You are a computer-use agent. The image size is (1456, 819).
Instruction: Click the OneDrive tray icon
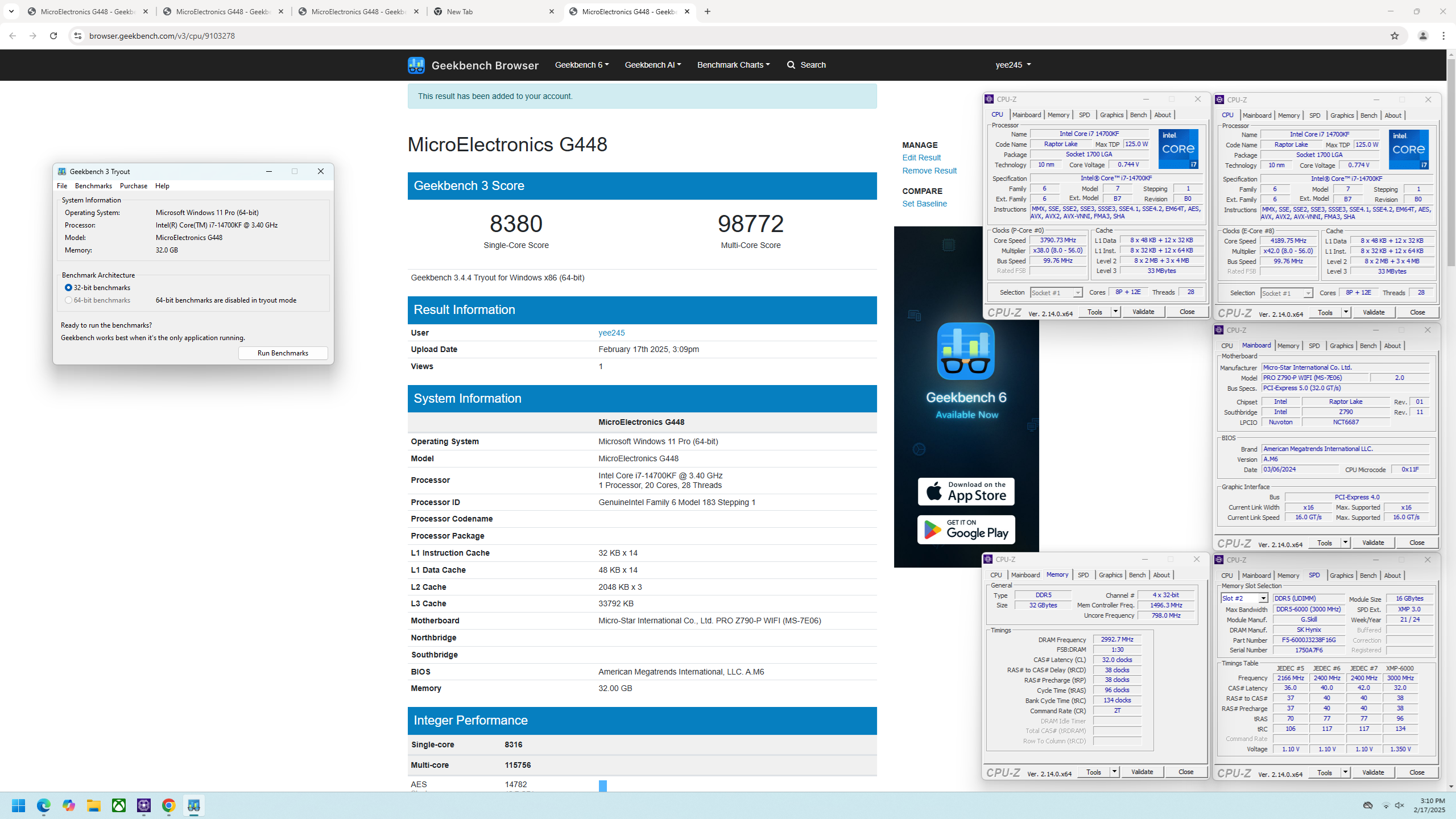click(1368, 805)
